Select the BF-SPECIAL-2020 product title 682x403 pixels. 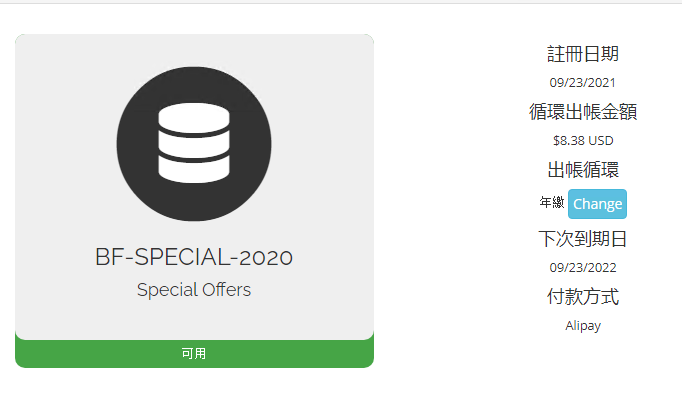point(194,257)
